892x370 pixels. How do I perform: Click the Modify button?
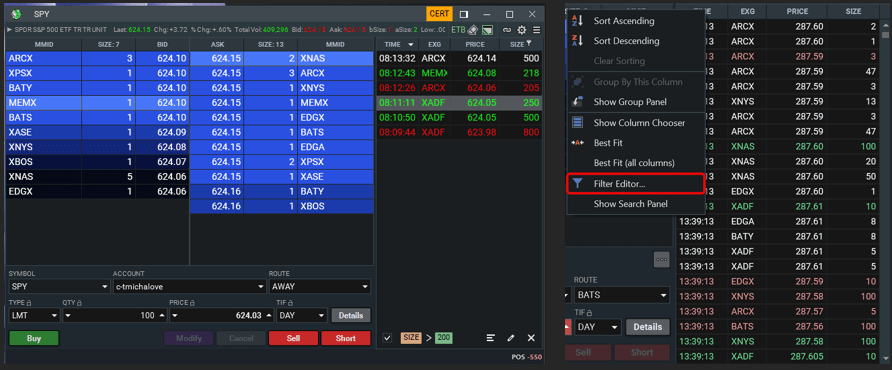[x=188, y=338]
